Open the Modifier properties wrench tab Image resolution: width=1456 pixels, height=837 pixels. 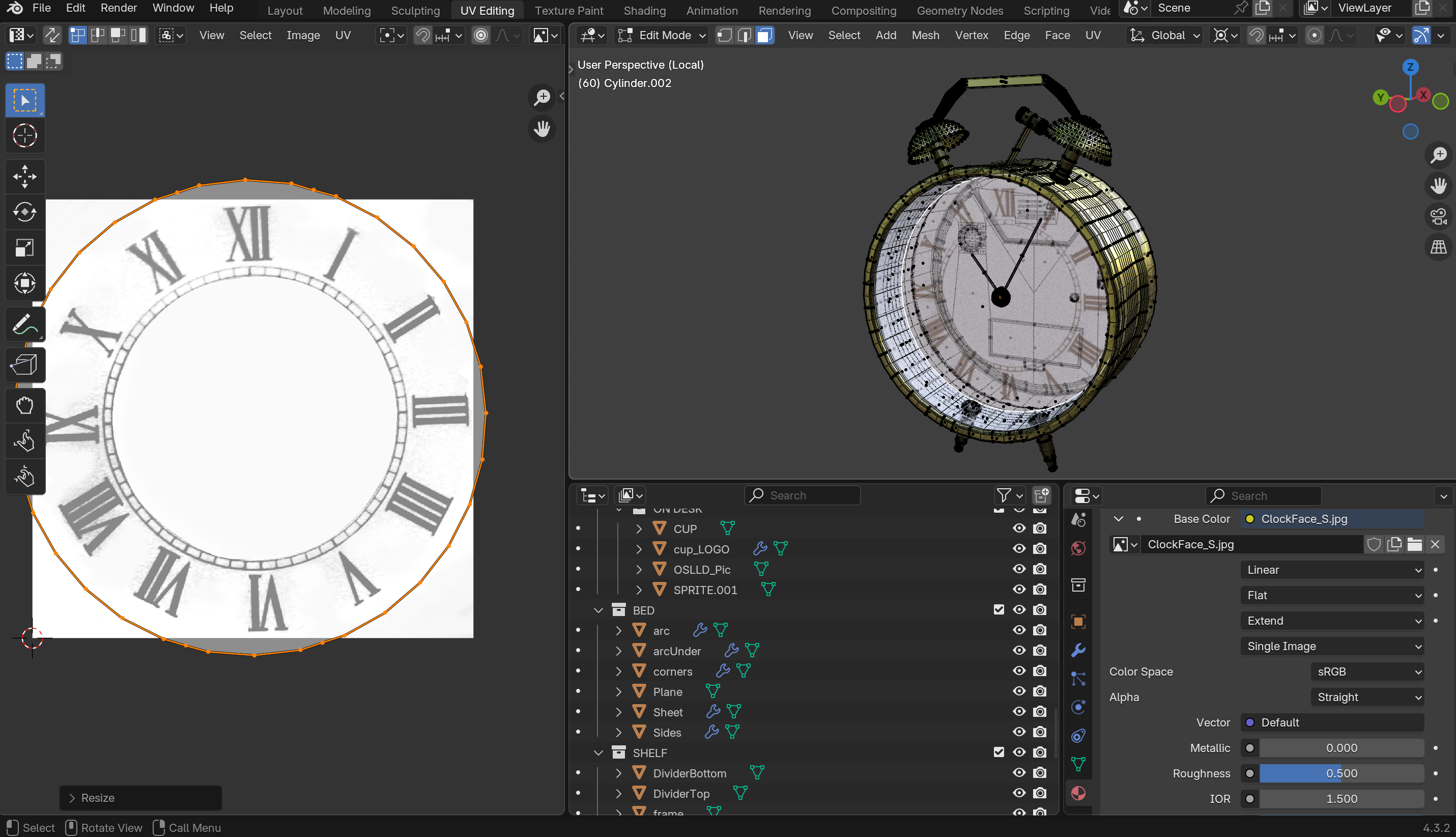[x=1078, y=650]
